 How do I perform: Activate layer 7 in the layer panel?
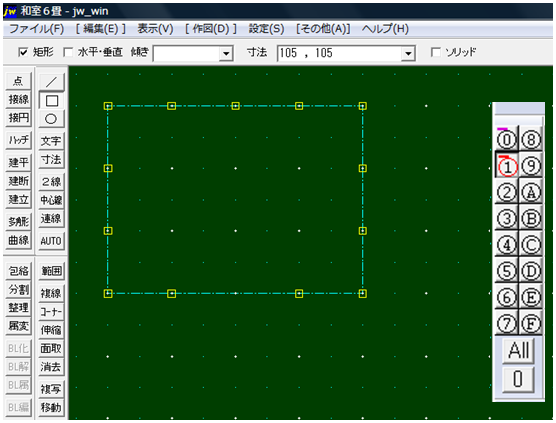click(x=506, y=323)
